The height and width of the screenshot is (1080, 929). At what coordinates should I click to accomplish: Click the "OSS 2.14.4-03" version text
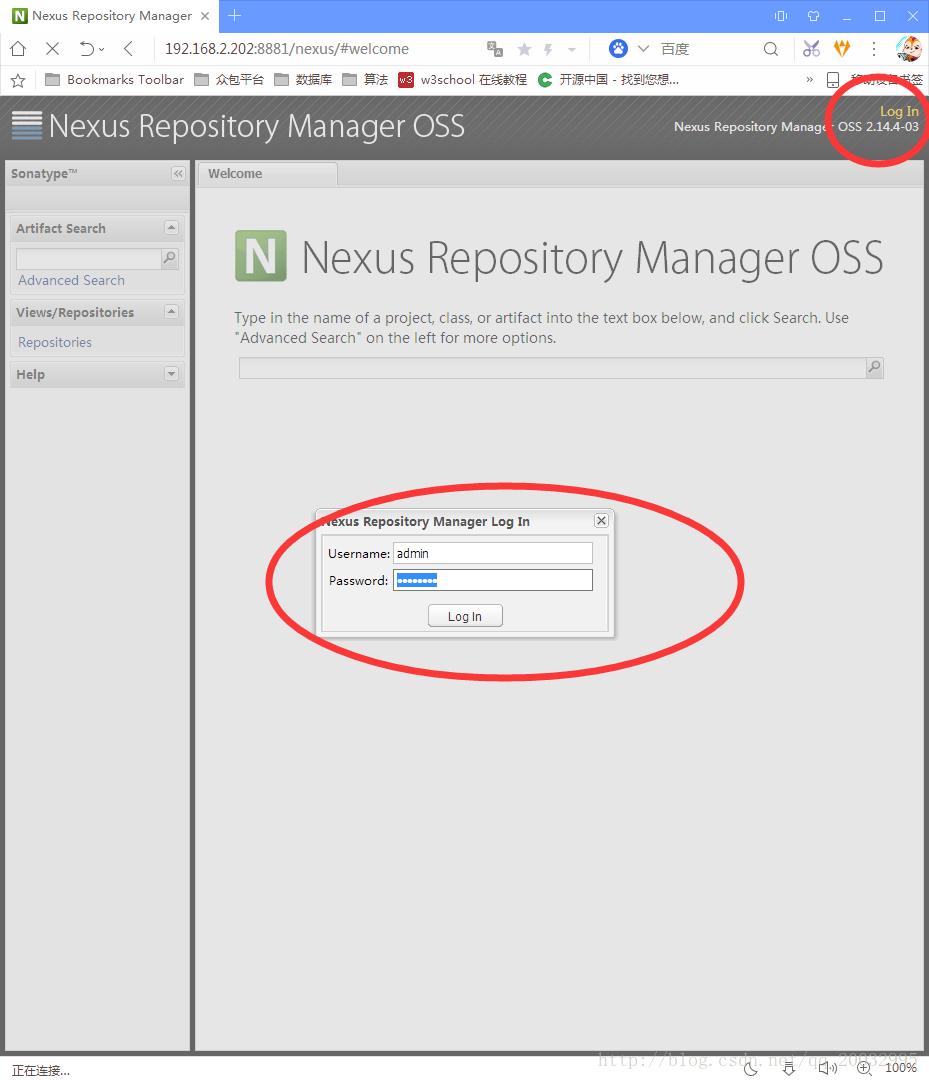point(878,127)
